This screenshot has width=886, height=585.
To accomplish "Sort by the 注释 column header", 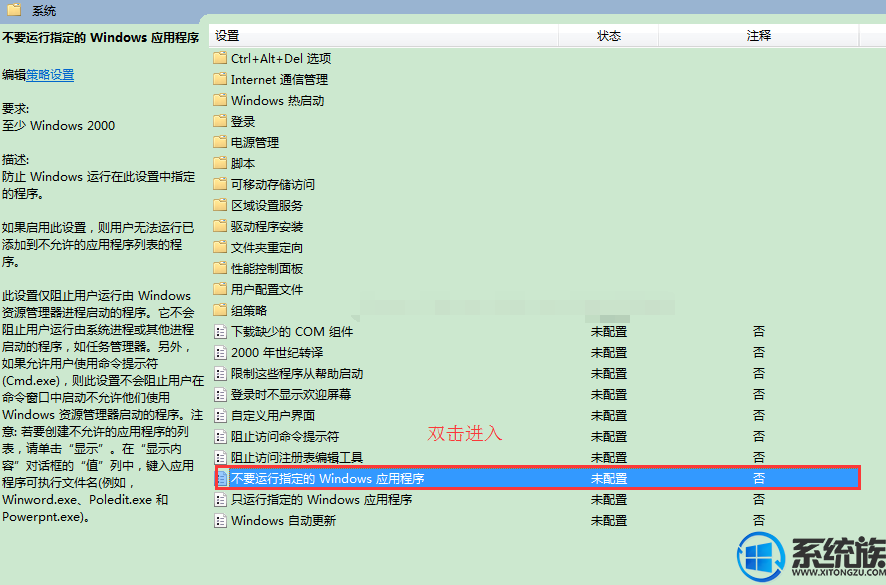I will point(758,36).
